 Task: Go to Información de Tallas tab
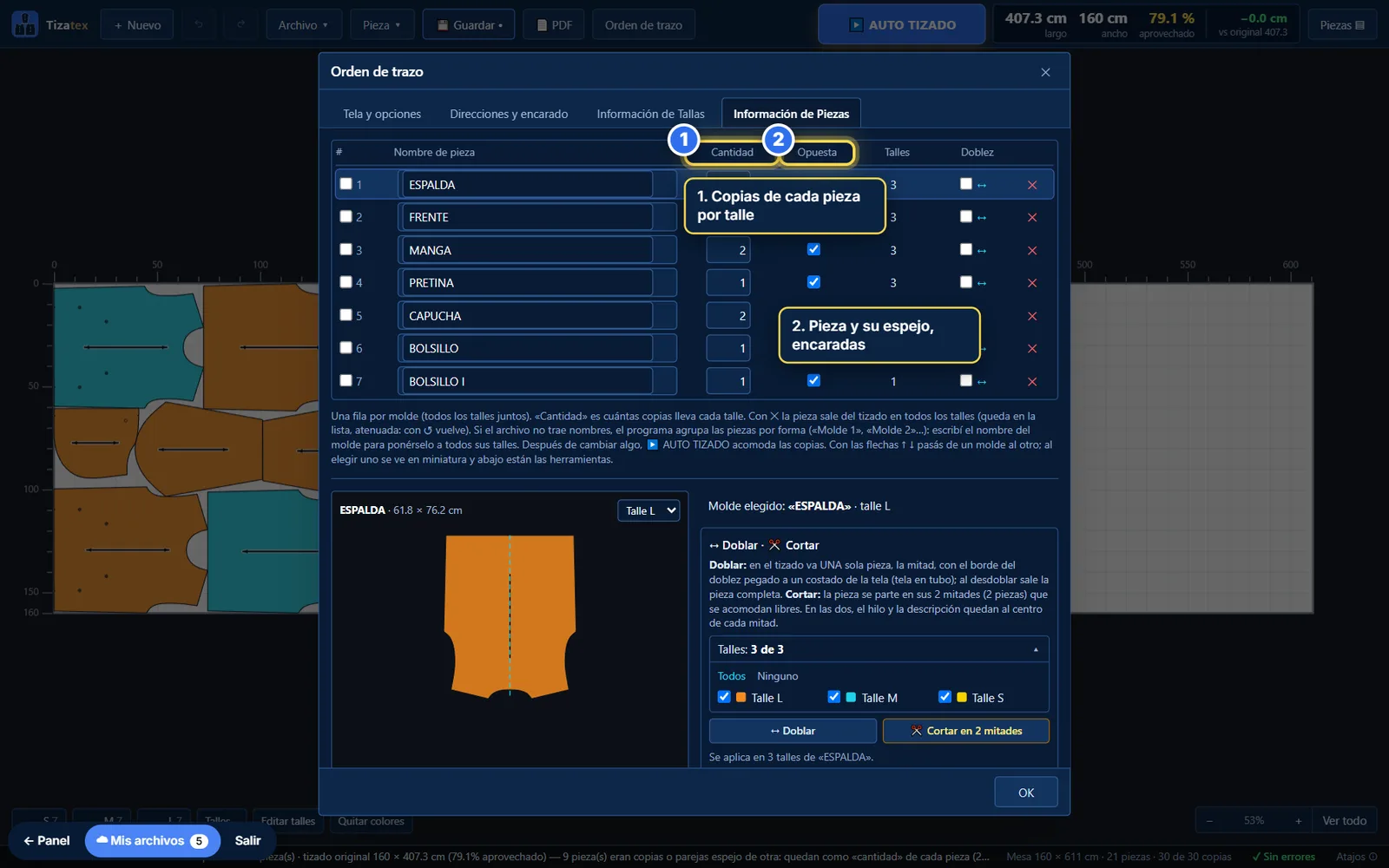pos(650,114)
